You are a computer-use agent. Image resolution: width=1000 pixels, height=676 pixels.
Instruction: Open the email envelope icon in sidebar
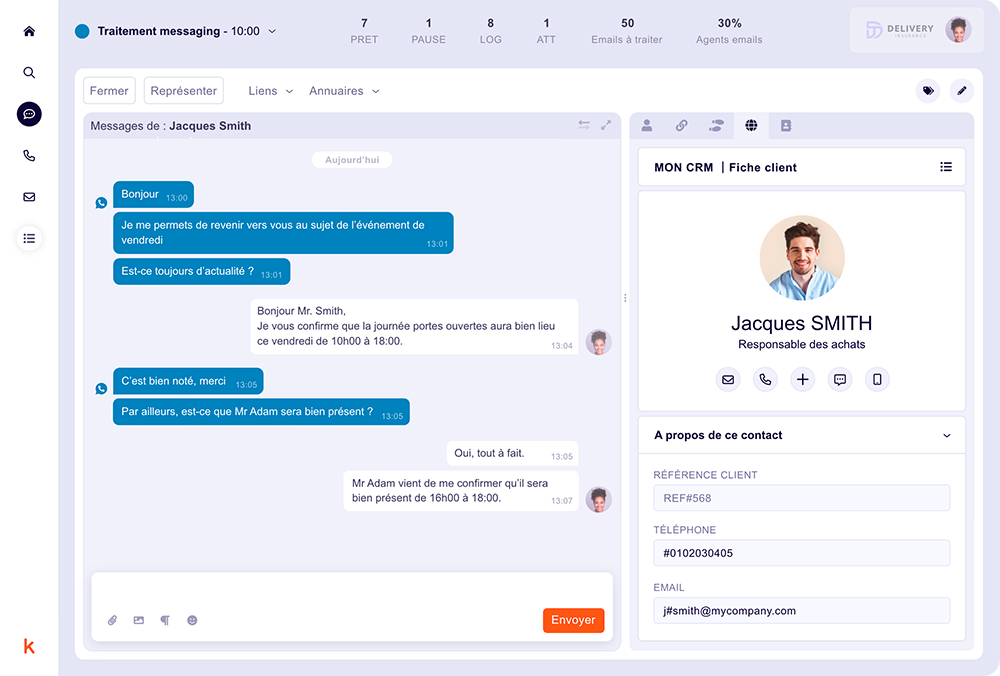point(29,197)
